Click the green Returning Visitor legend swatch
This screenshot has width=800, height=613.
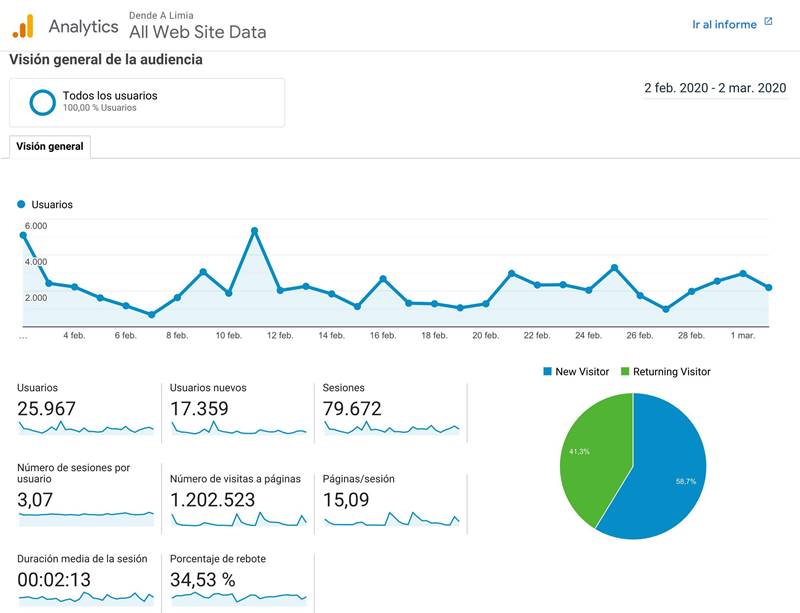point(625,372)
